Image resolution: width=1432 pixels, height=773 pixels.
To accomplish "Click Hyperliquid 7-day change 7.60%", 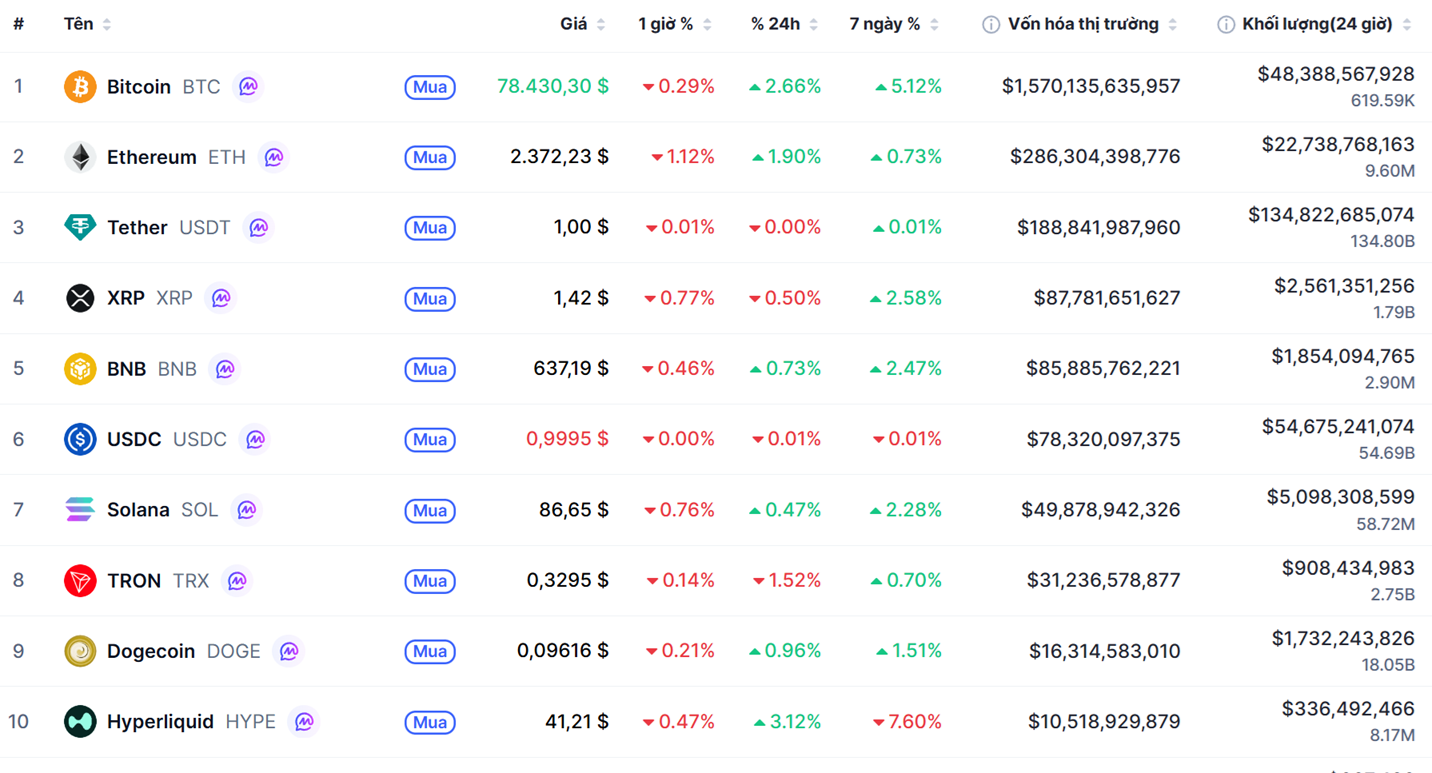I will 907,721.
